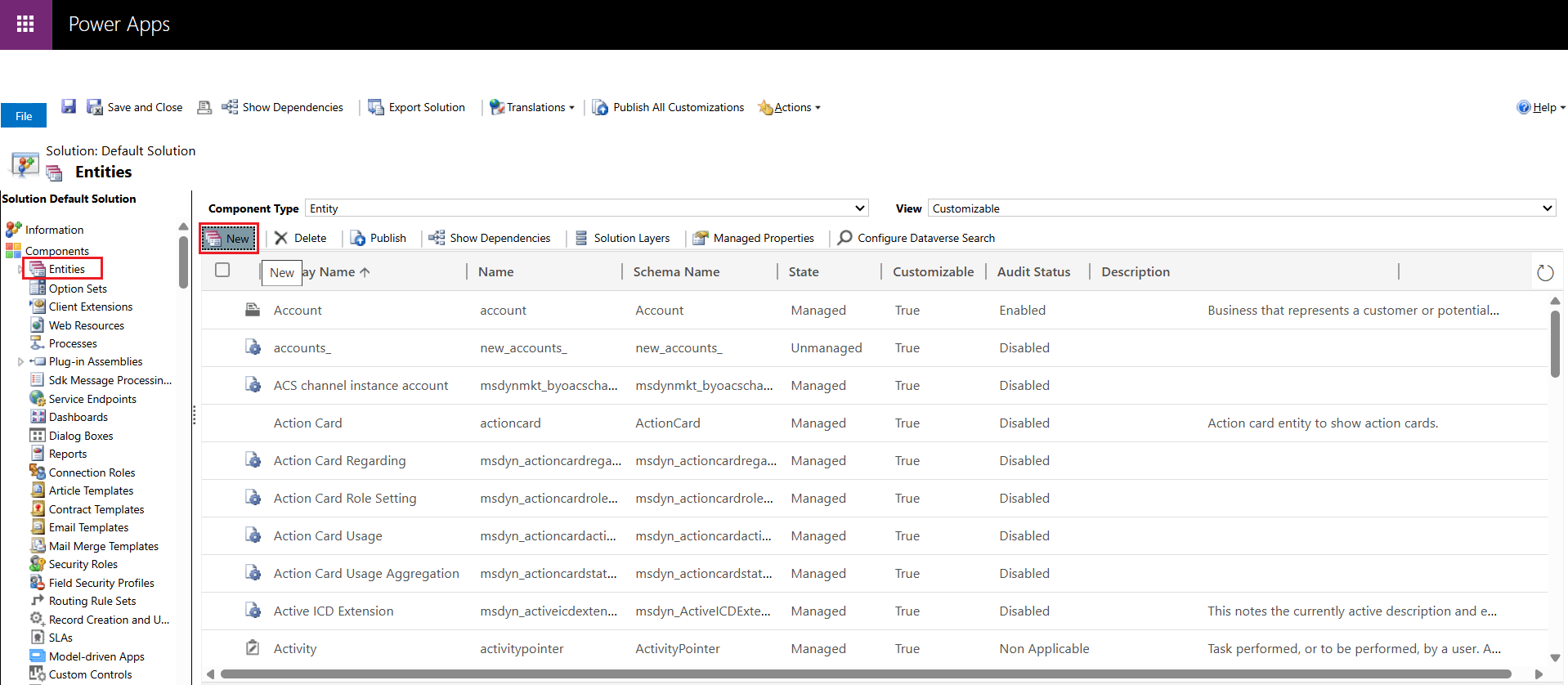Image resolution: width=1568 pixels, height=685 pixels.
Task: Sort by the Schema Name column header
Action: (x=676, y=271)
